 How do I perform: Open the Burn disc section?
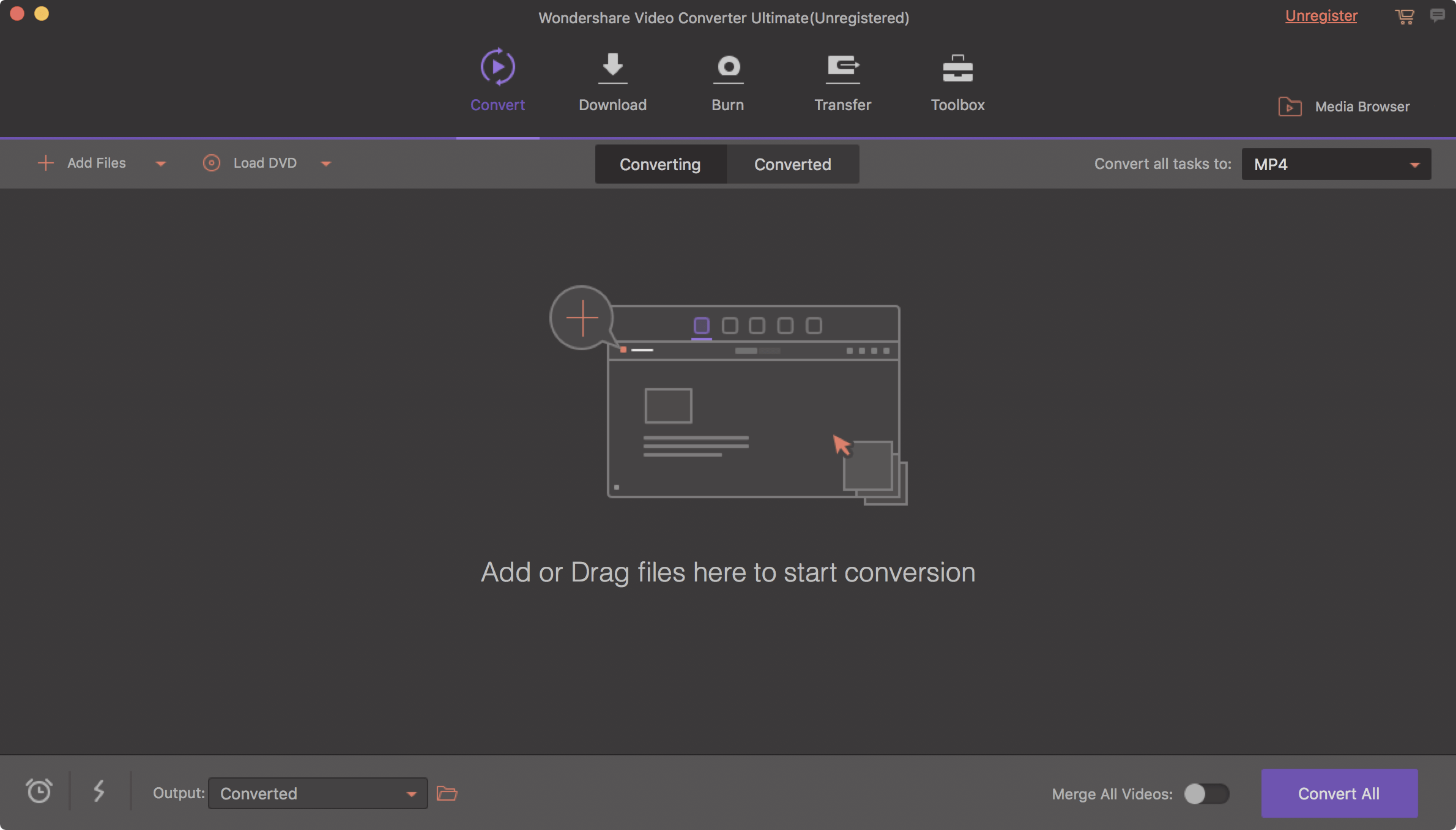(x=727, y=69)
